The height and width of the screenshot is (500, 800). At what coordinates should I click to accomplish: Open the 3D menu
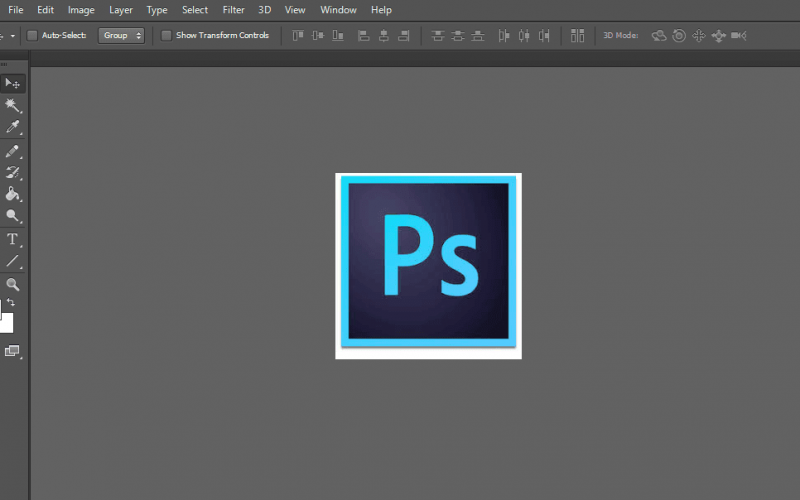point(264,10)
